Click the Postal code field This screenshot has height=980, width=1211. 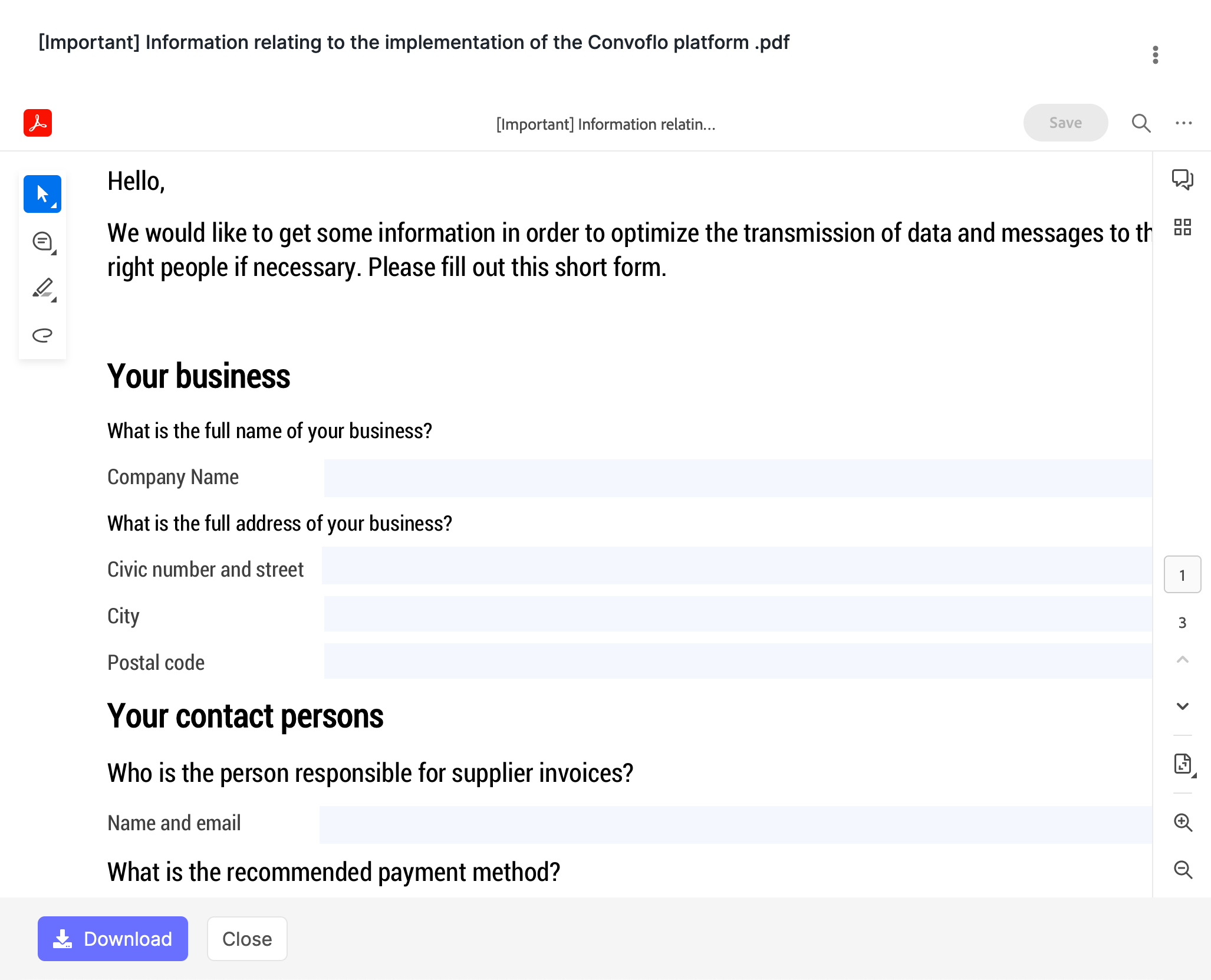737,661
